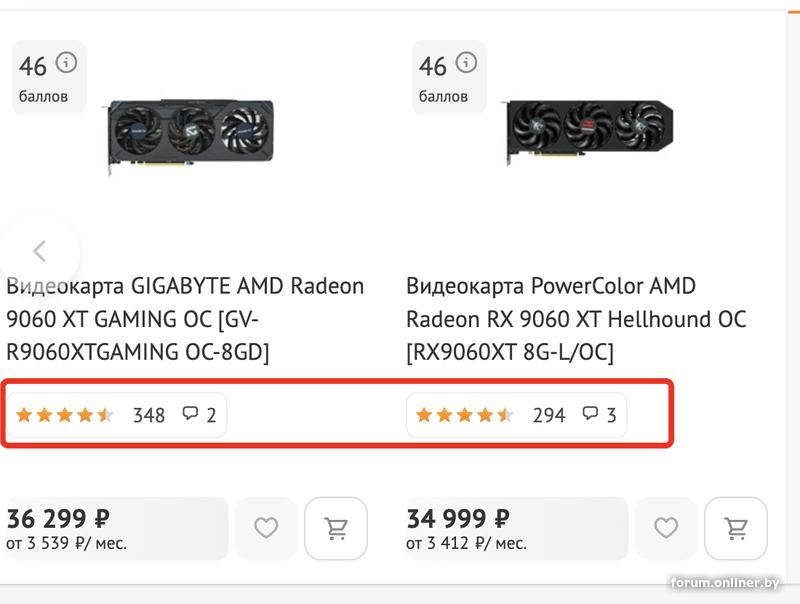
Task: Add GIGABYTE card to favorites with heart
Action: (266, 528)
